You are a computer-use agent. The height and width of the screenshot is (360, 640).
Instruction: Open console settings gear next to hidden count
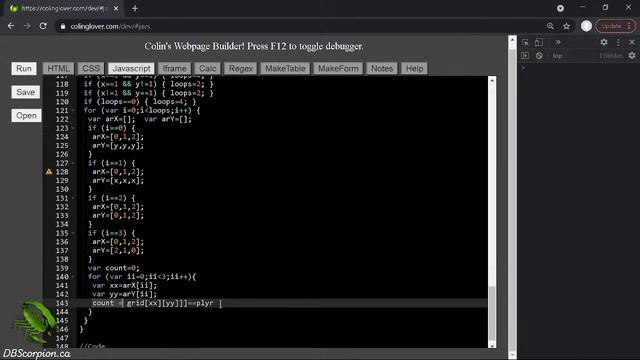[632, 56]
